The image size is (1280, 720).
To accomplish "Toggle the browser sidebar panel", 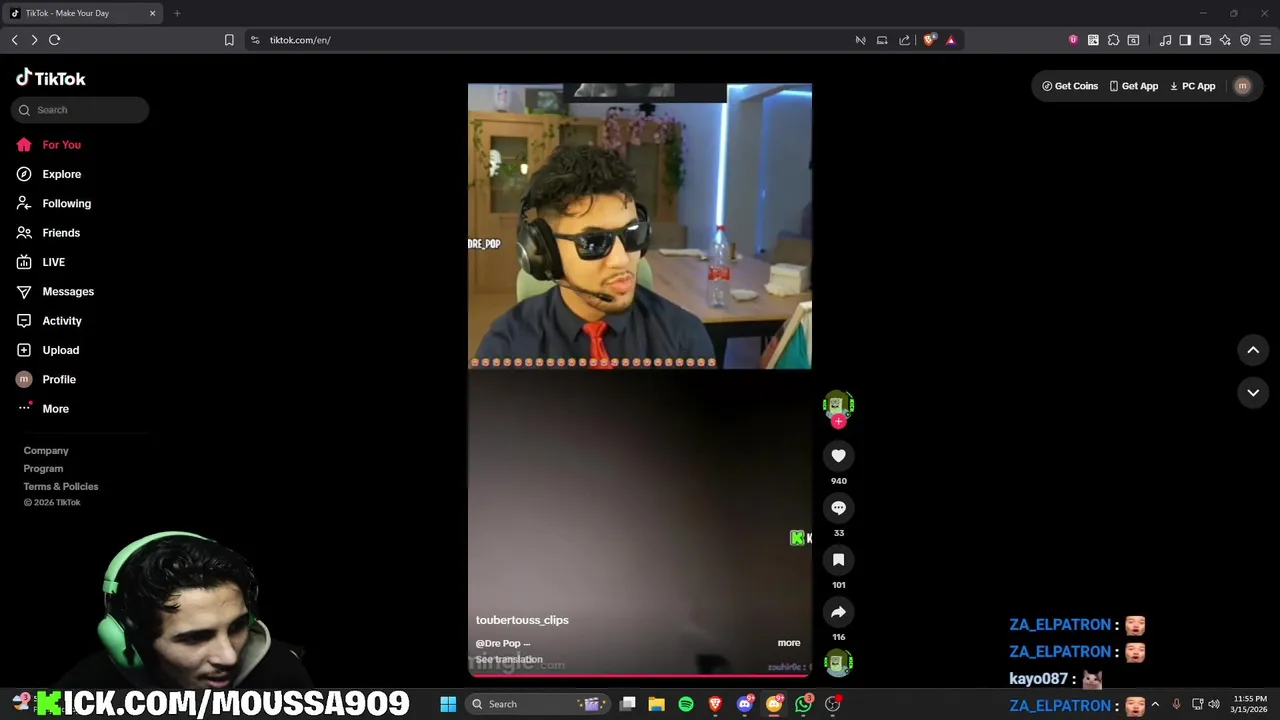I will [1185, 40].
